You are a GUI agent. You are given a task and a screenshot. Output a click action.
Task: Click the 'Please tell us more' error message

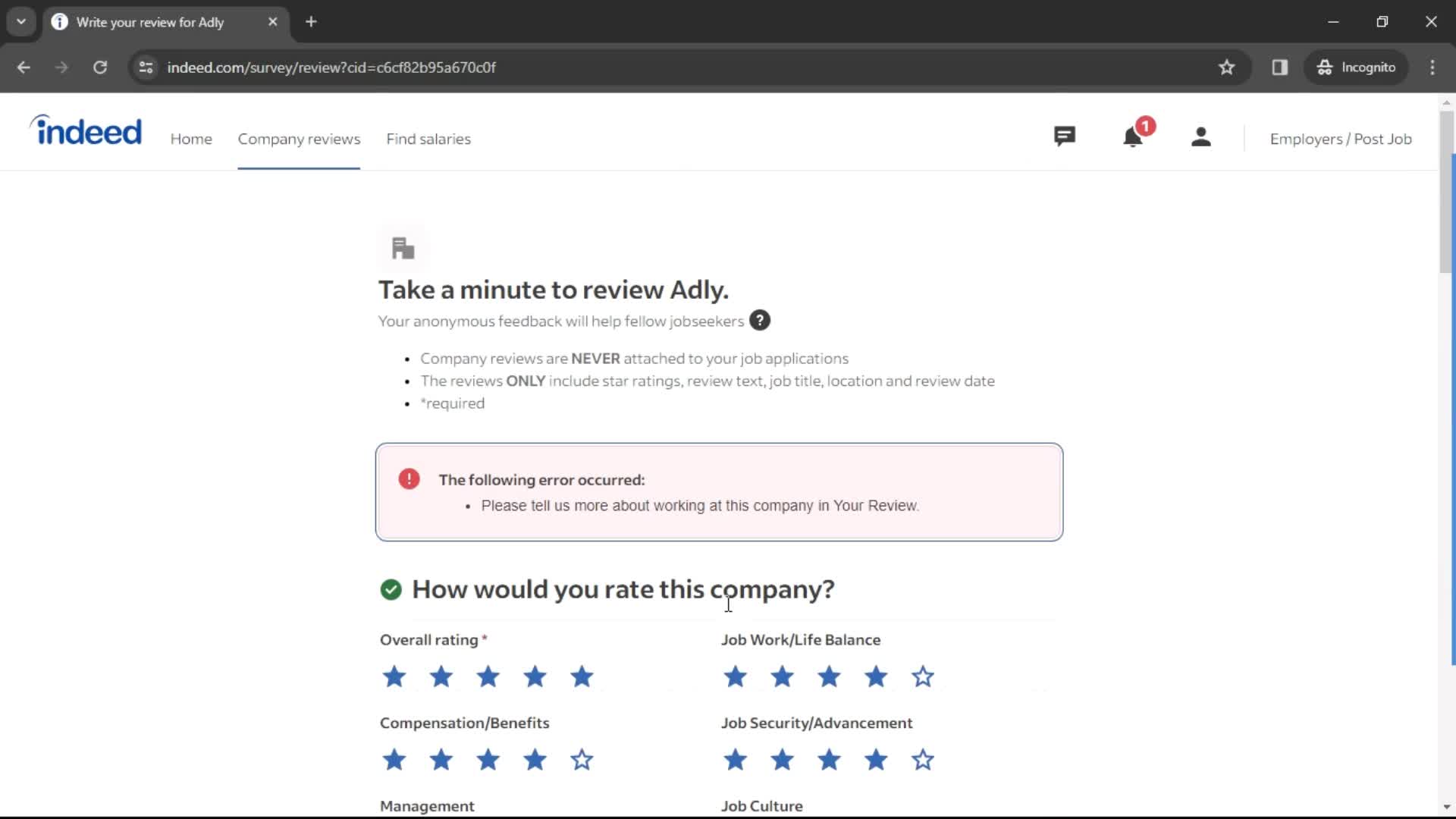pyautogui.click(x=700, y=506)
